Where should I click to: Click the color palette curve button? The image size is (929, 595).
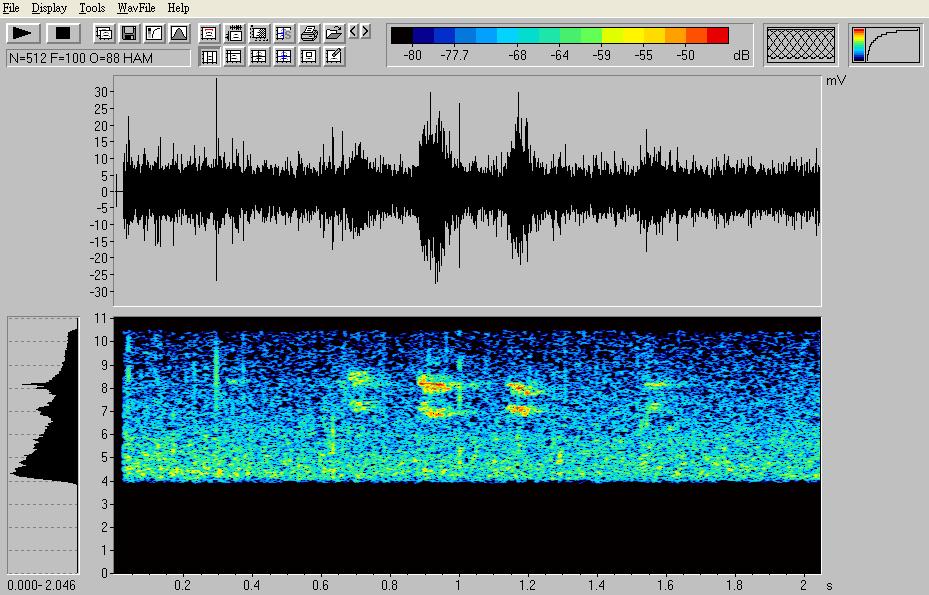886,45
